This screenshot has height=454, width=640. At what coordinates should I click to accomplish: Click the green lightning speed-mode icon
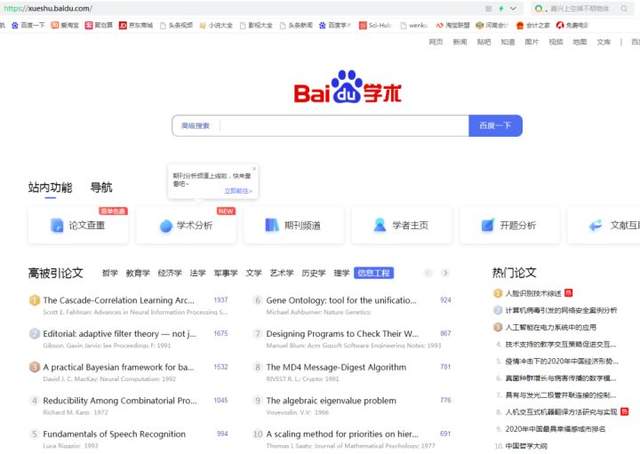tap(501, 8)
